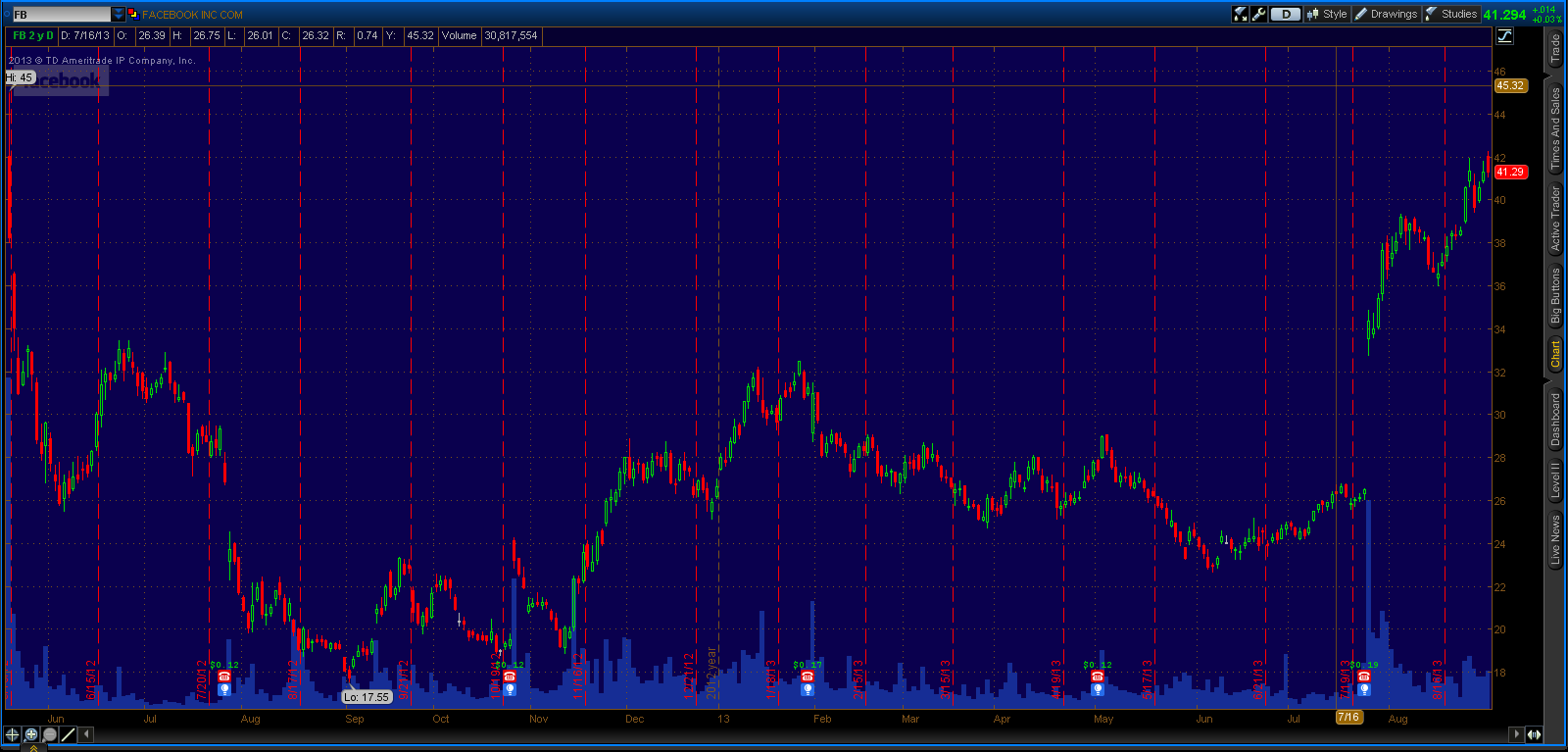1568x752 pixels.
Task: Open the D timeframe selector
Action: [x=1286, y=14]
